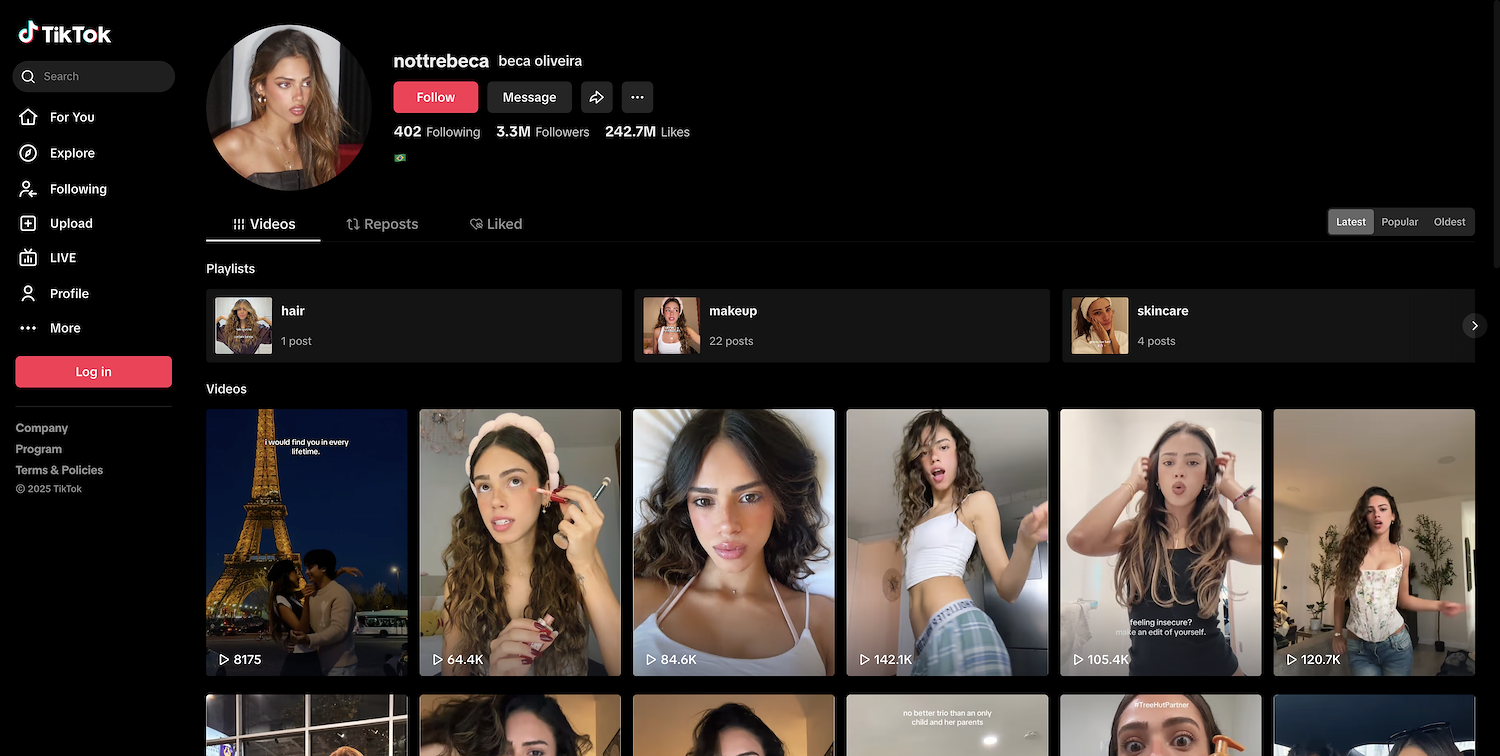Viewport: 1500px width, 756px height.
Task: Click the play icon beside 8175
Action: [224, 660]
